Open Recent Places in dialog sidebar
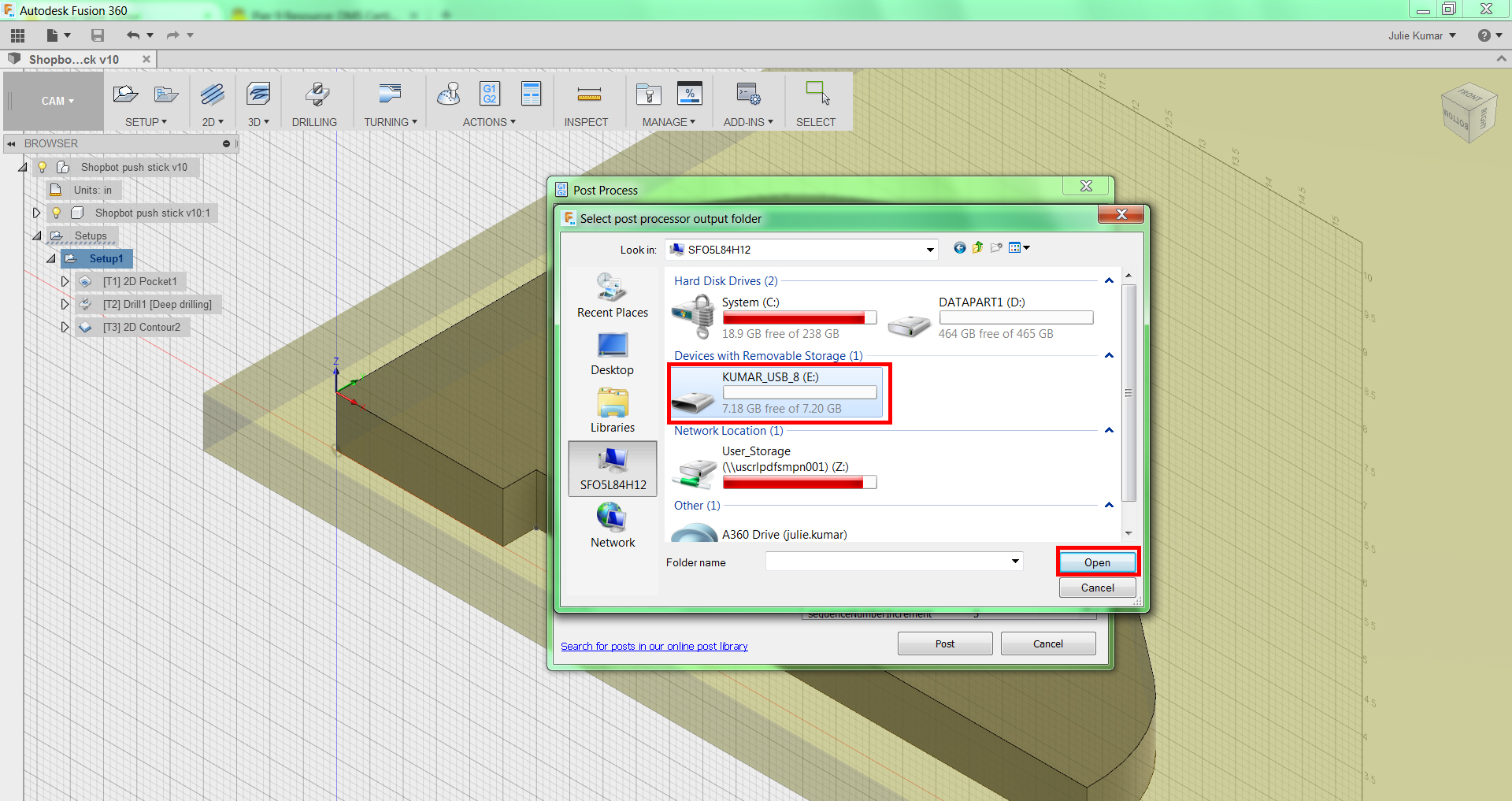The width and height of the screenshot is (1512, 801). [613, 296]
